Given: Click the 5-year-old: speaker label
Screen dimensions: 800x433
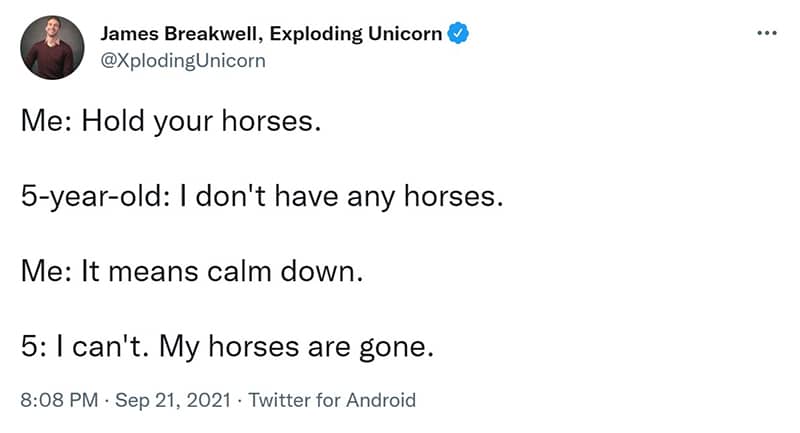Looking at the screenshot, I should 95,197.
